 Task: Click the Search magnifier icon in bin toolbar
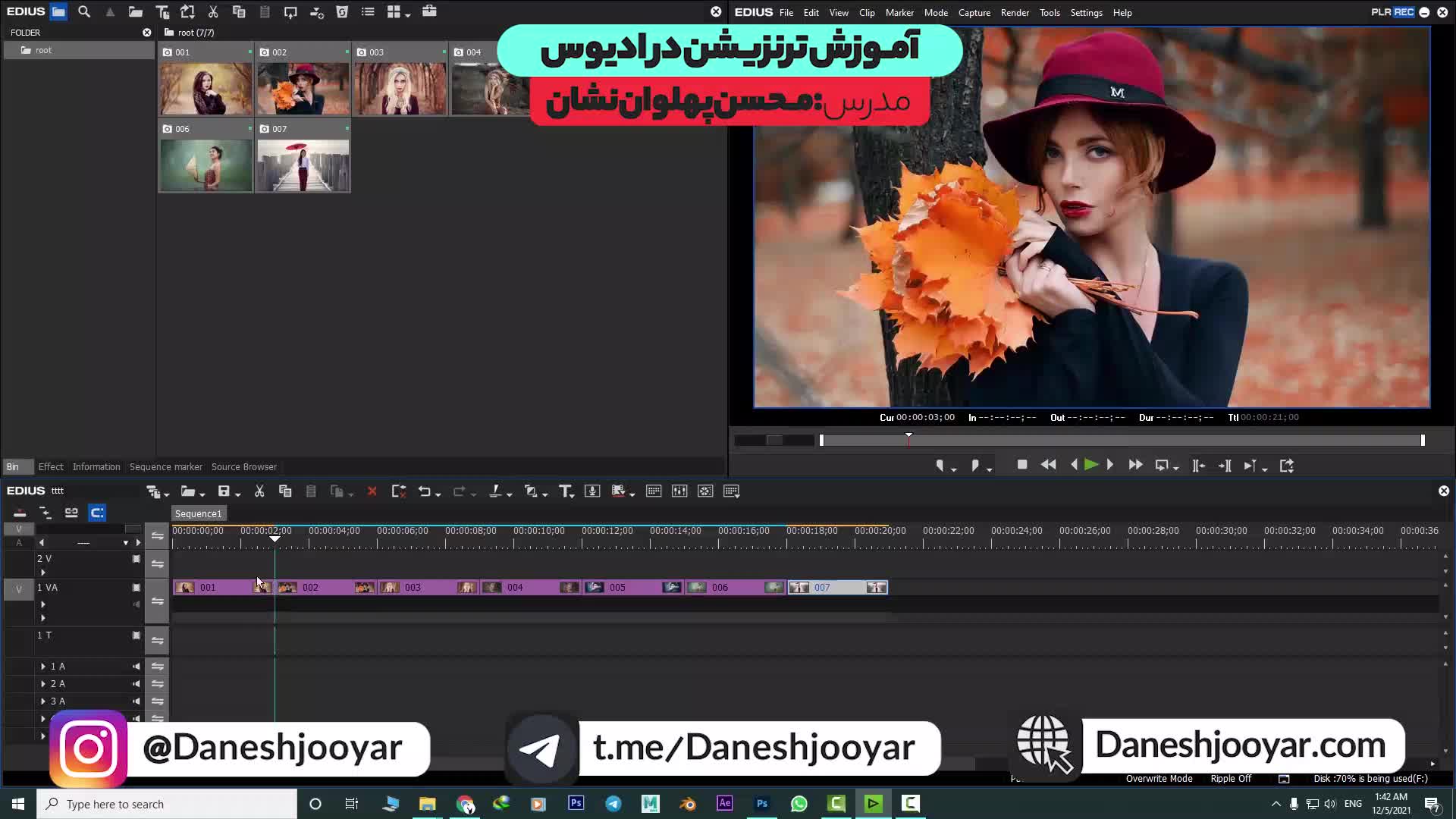(84, 12)
